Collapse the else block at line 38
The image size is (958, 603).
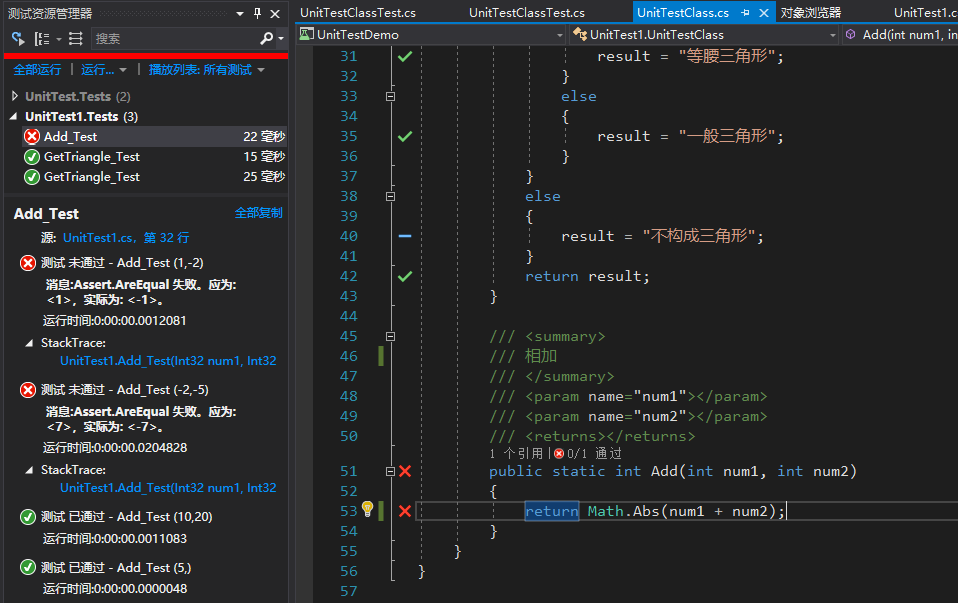pos(390,197)
